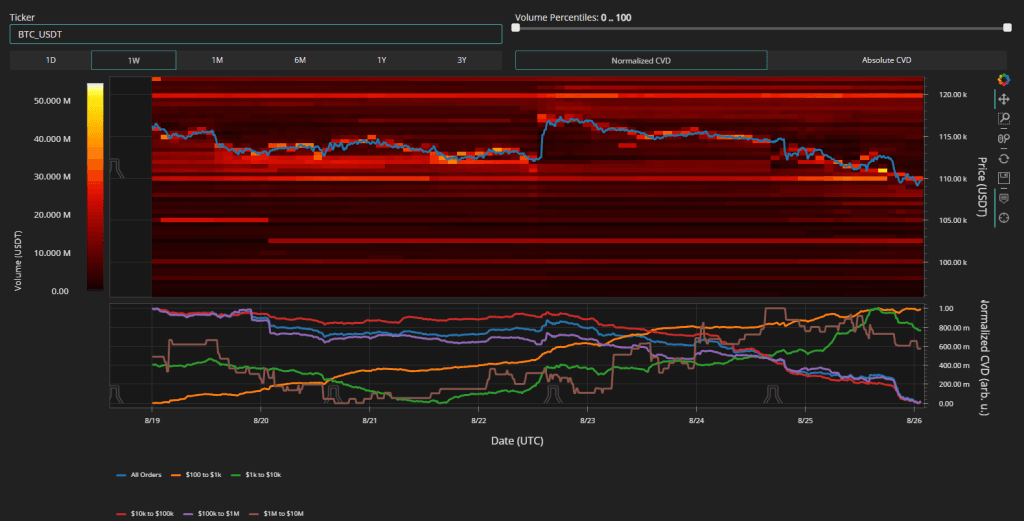Select the 6M time range
This screenshot has height=521, width=1024.
click(x=300, y=60)
